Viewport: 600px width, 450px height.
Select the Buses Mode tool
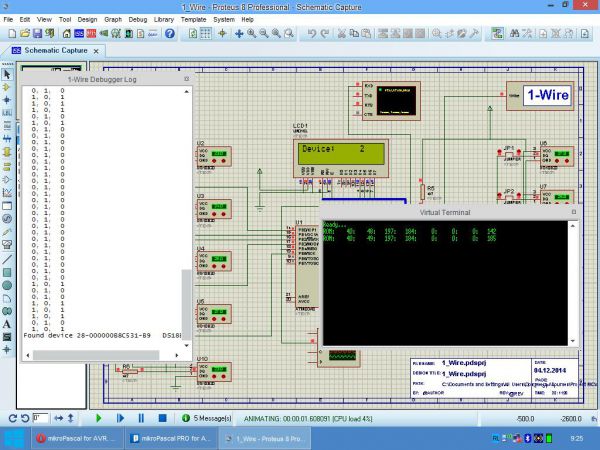tap(7, 139)
